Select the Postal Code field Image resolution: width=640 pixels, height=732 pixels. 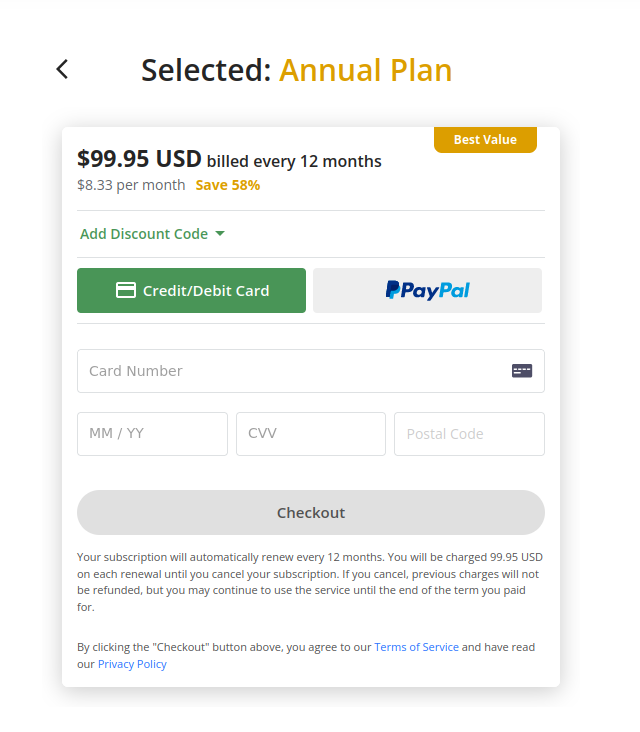469,434
